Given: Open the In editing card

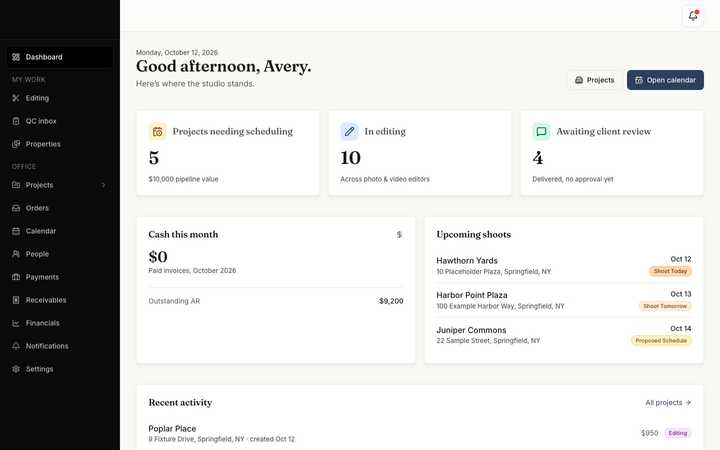Looking at the screenshot, I should coord(420,153).
